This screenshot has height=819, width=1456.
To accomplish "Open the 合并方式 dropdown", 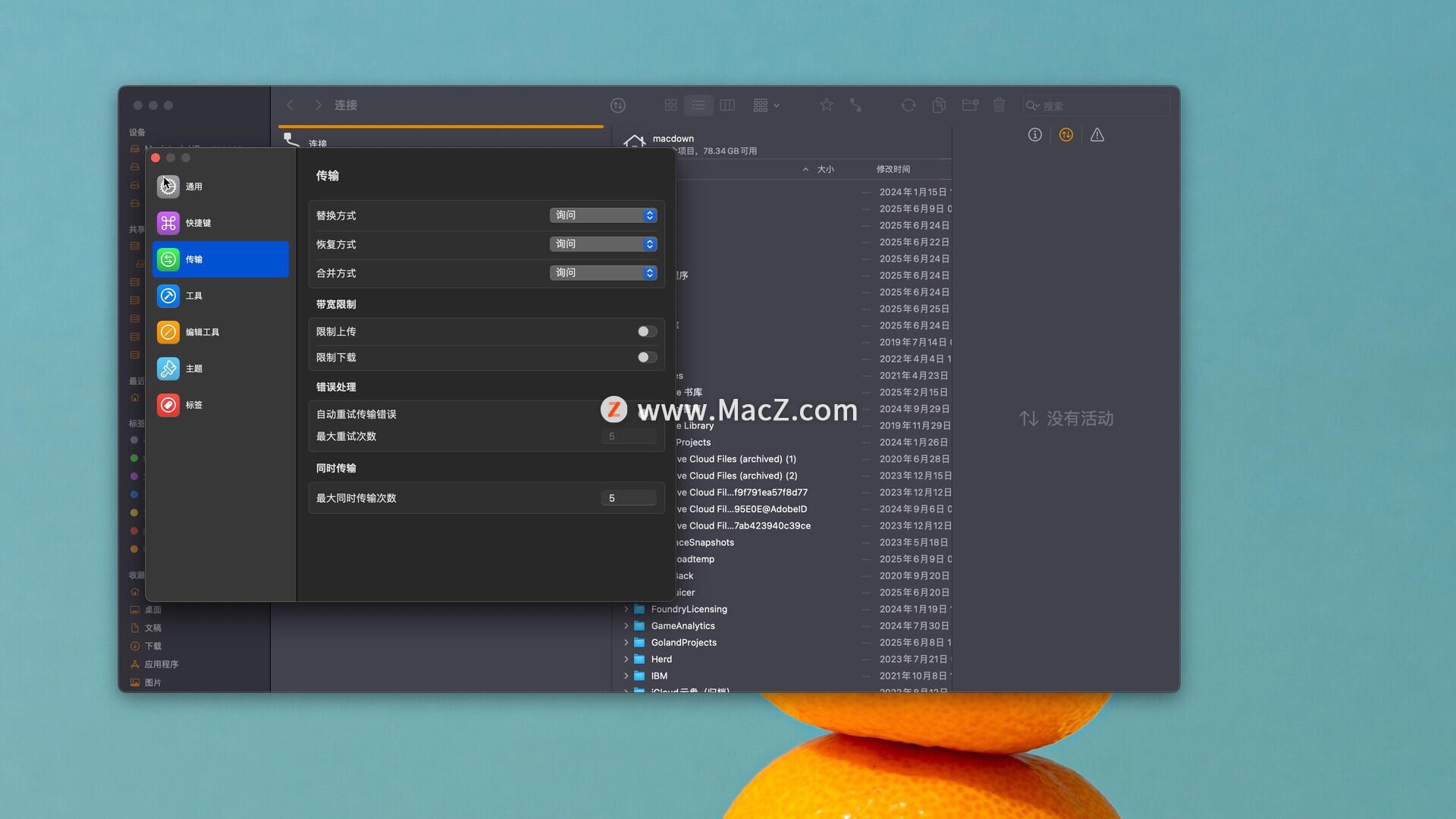I will [603, 273].
